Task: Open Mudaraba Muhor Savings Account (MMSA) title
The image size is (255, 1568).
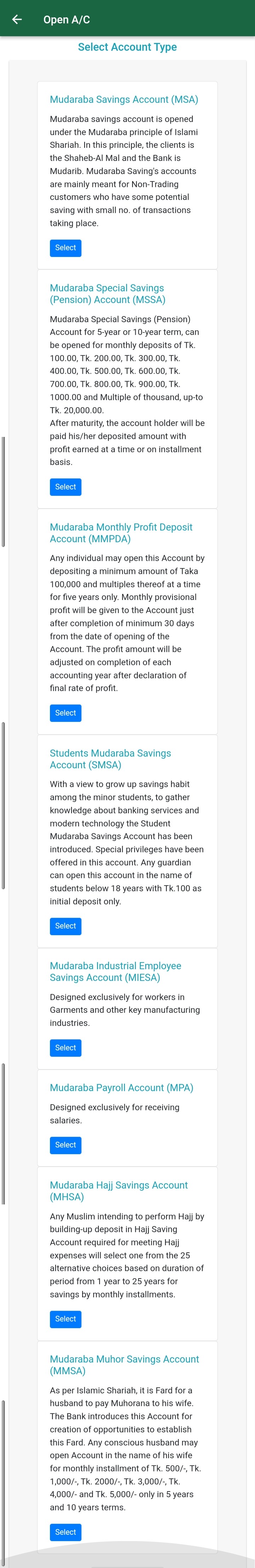Action: pos(124,1365)
